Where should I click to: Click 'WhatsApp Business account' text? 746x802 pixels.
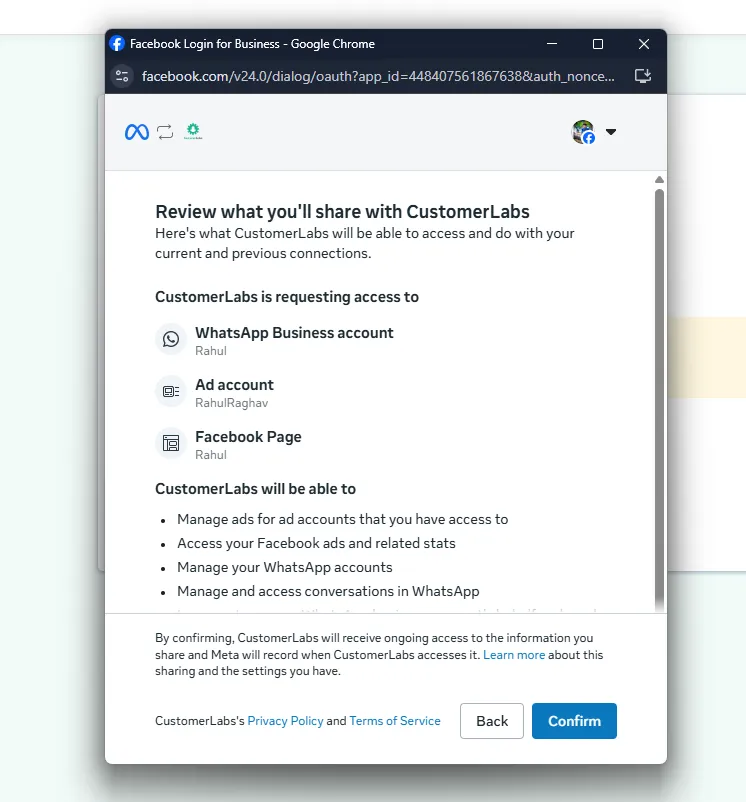coord(294,333)
